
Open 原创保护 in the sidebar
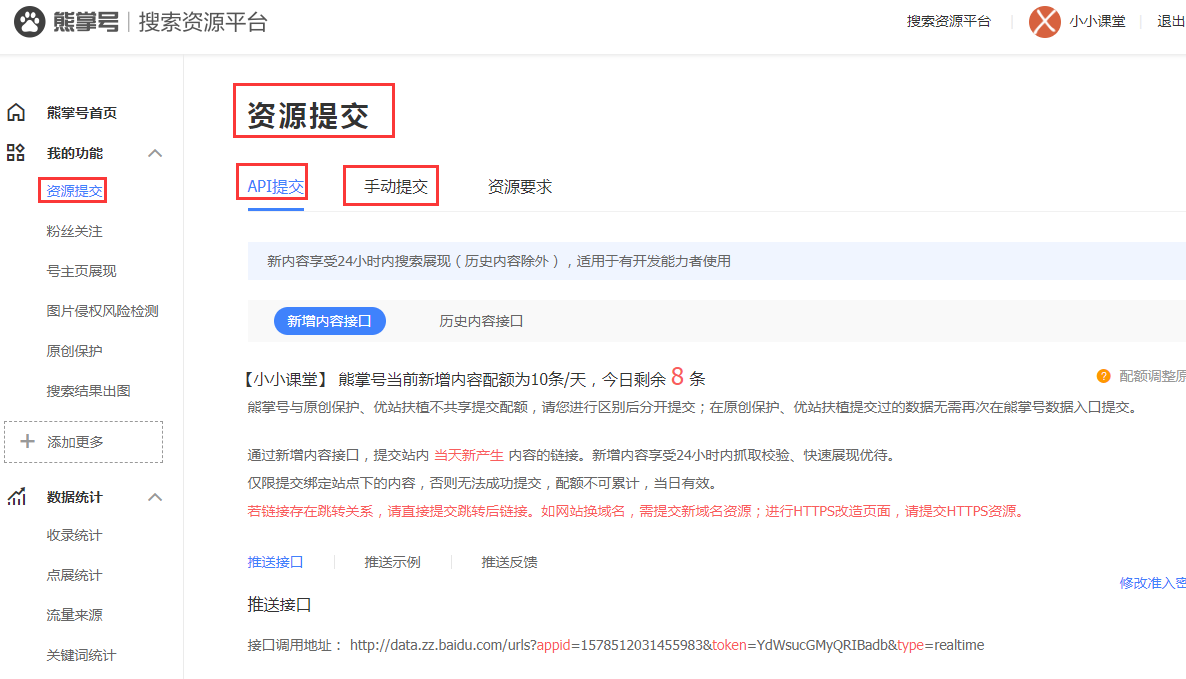click(x=74, y=351)
